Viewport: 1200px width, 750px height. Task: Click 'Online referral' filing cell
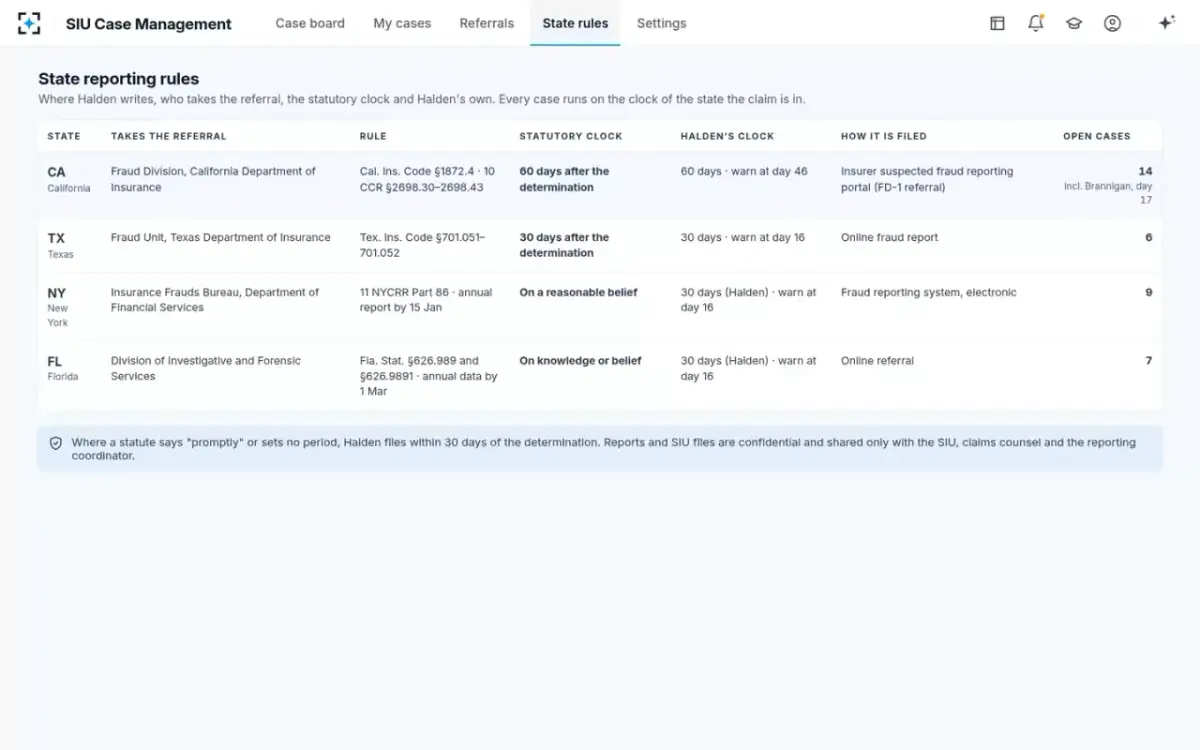877,360
